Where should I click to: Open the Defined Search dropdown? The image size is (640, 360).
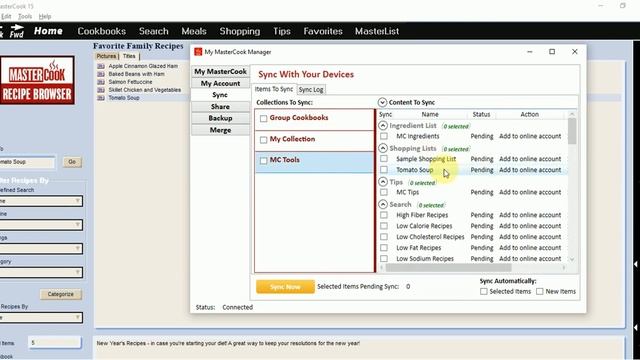tap(41, 201)
